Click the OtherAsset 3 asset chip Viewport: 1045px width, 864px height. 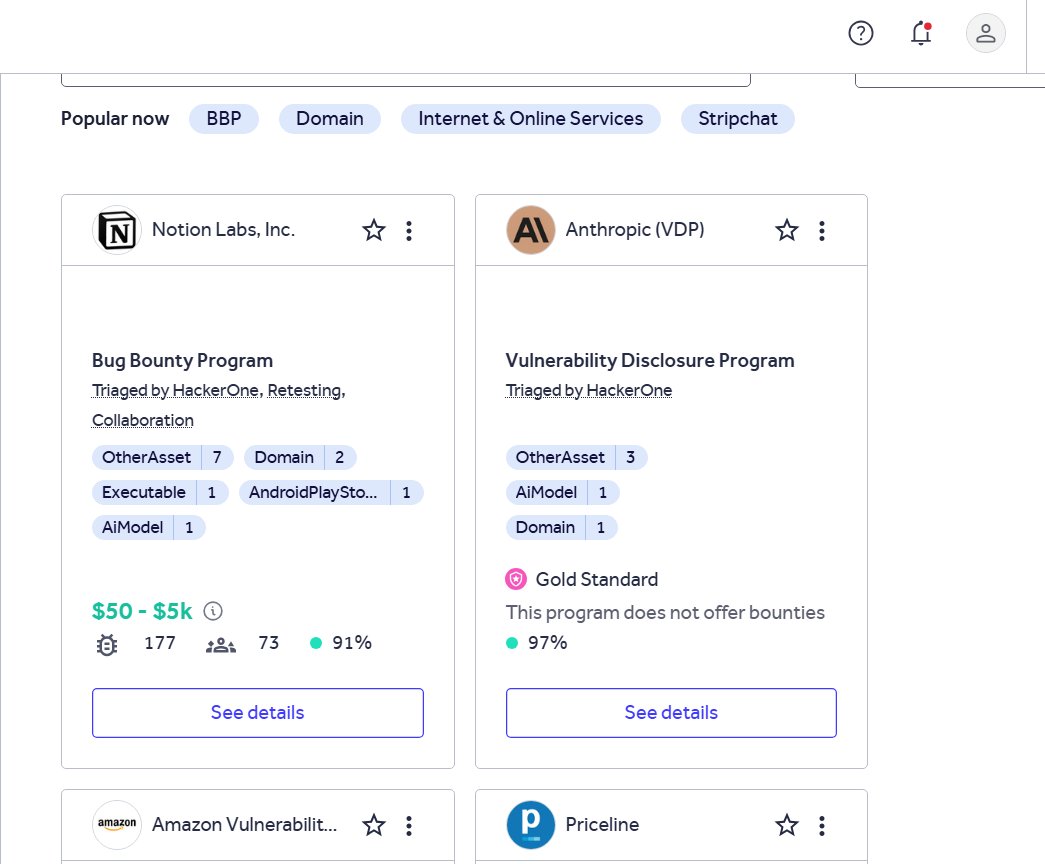576,457
